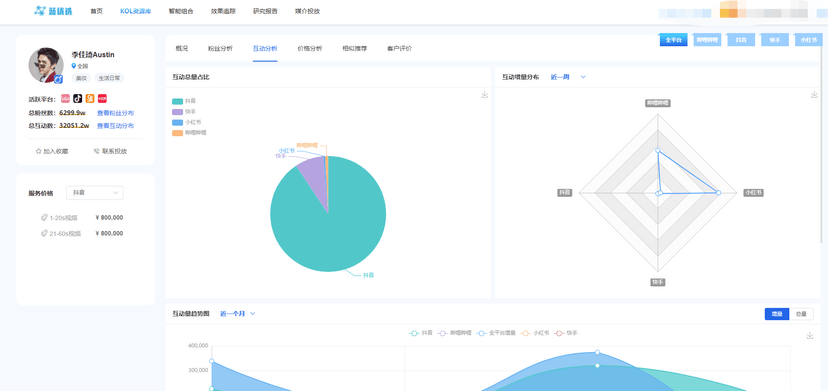
Task: Download the 互动量趋势图 chart
Action: tap(810, 336)
